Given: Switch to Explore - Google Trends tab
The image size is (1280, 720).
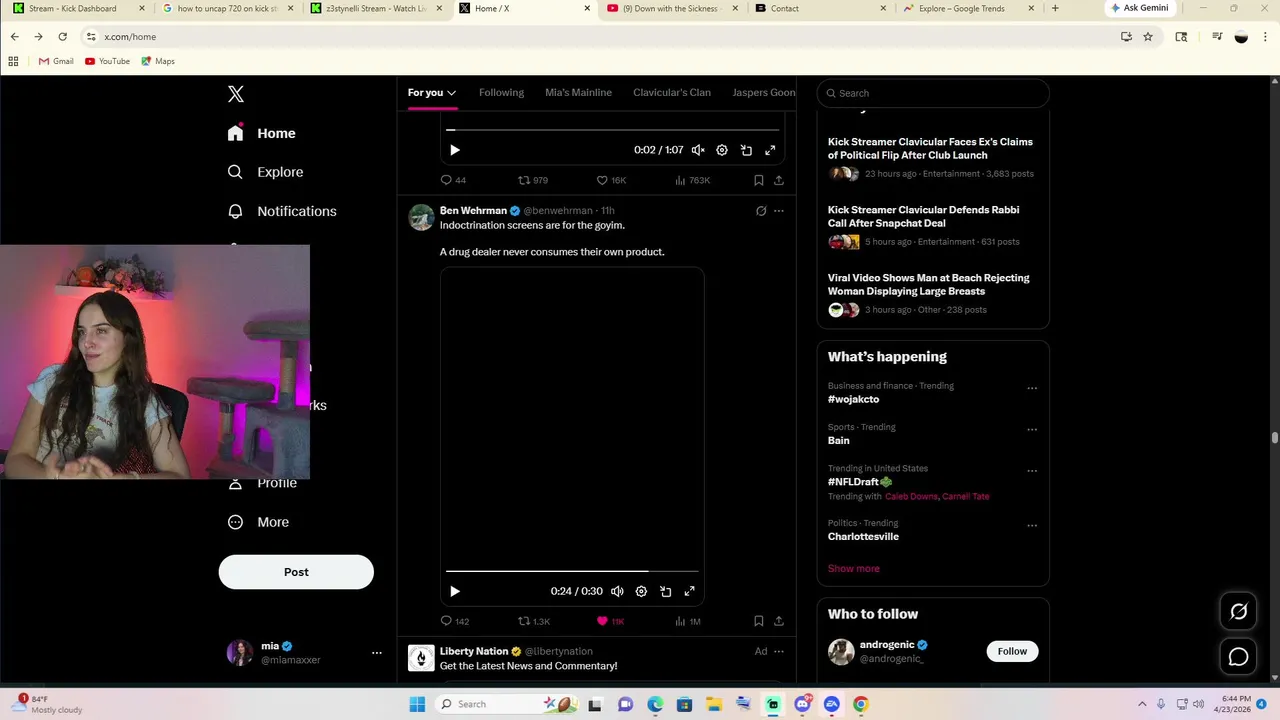Looking at the screenshot, I should click(x=960, y=8).
